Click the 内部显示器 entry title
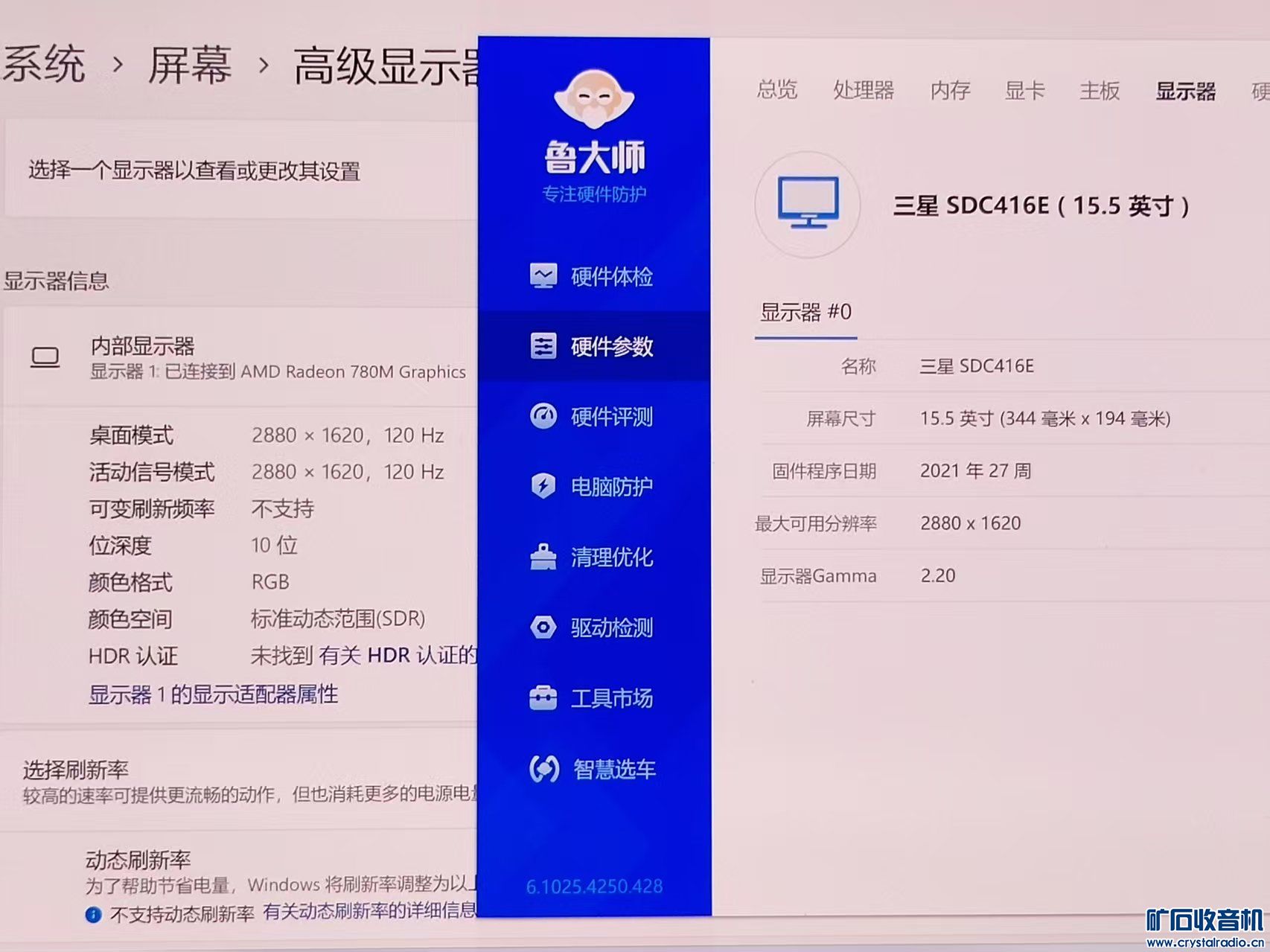 pos(142,345)
